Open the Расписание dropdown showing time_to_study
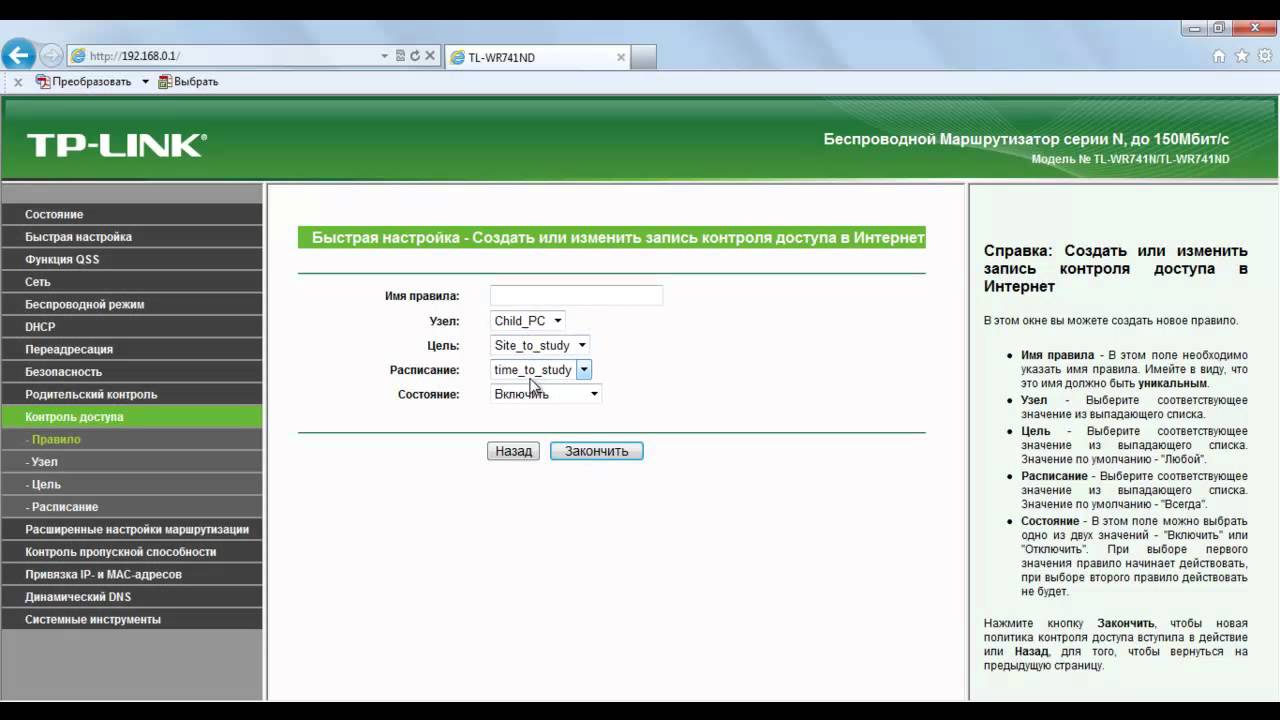This screenshot has height=720, width=1280. click(x=541, y=370)
